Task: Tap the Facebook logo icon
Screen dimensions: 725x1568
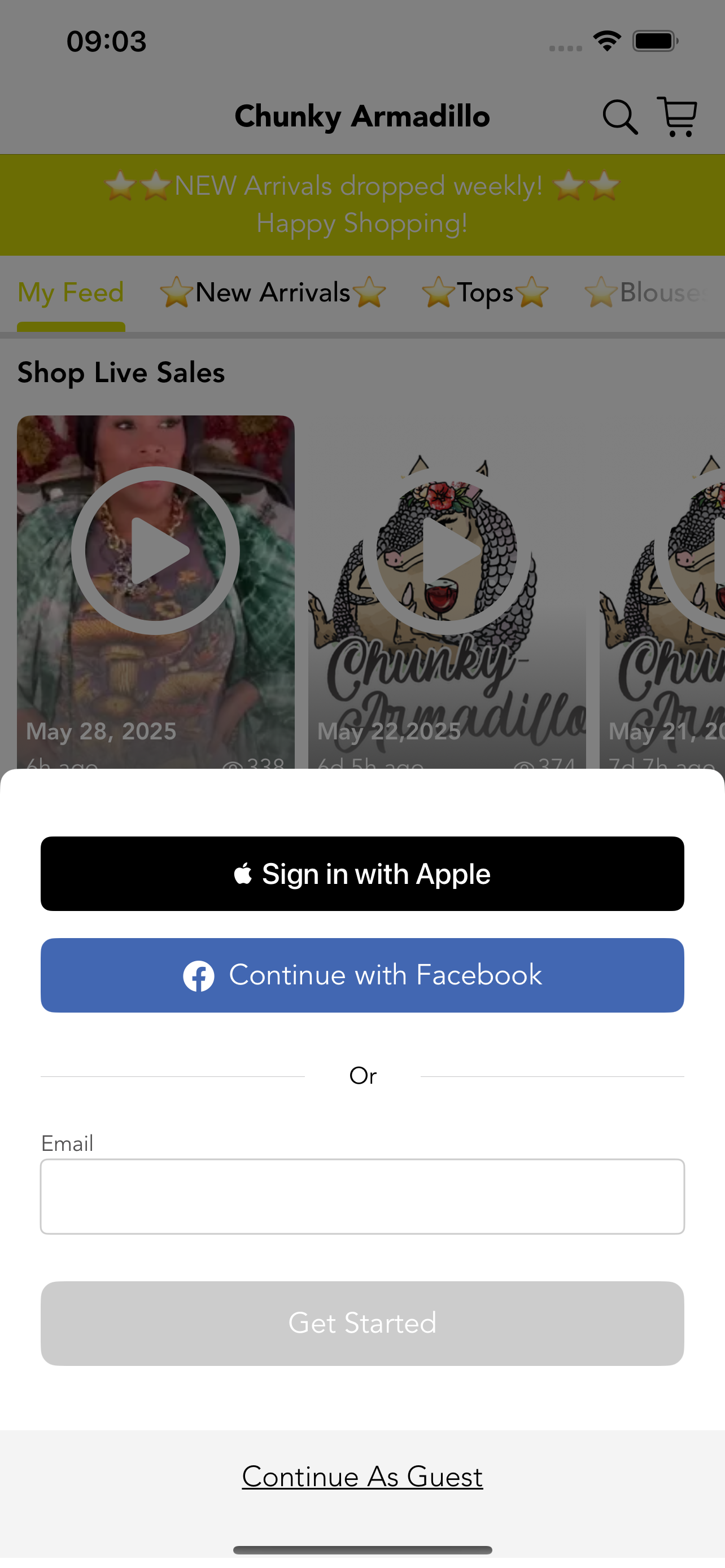Action: pos(198,976)
